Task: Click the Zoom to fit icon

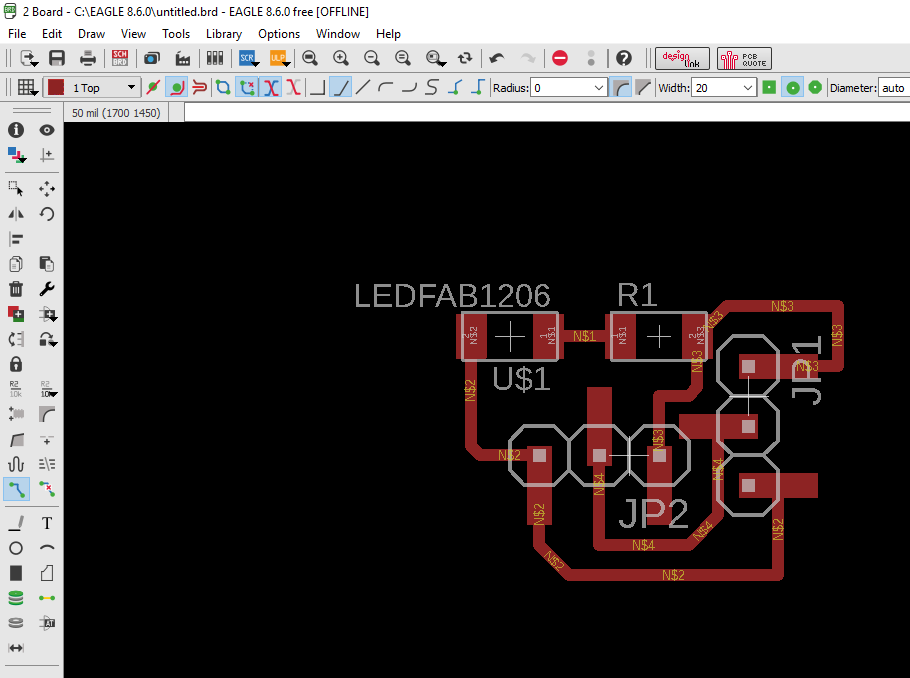Action: tap(310, 58)
